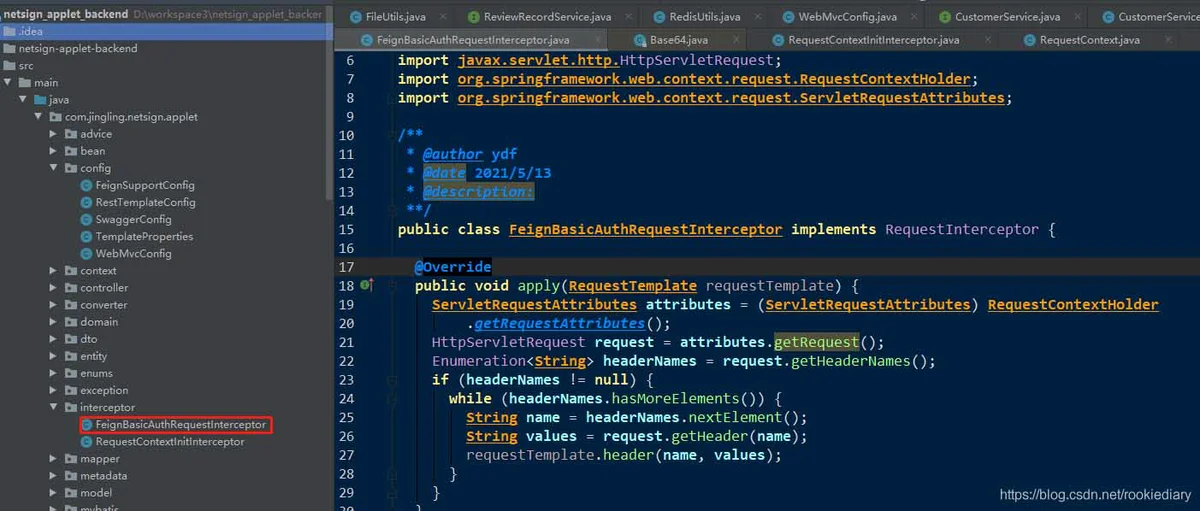Collapse the java folder arrow
The width and height of the screenshot is (1200, 511).
tap(24, 100)
